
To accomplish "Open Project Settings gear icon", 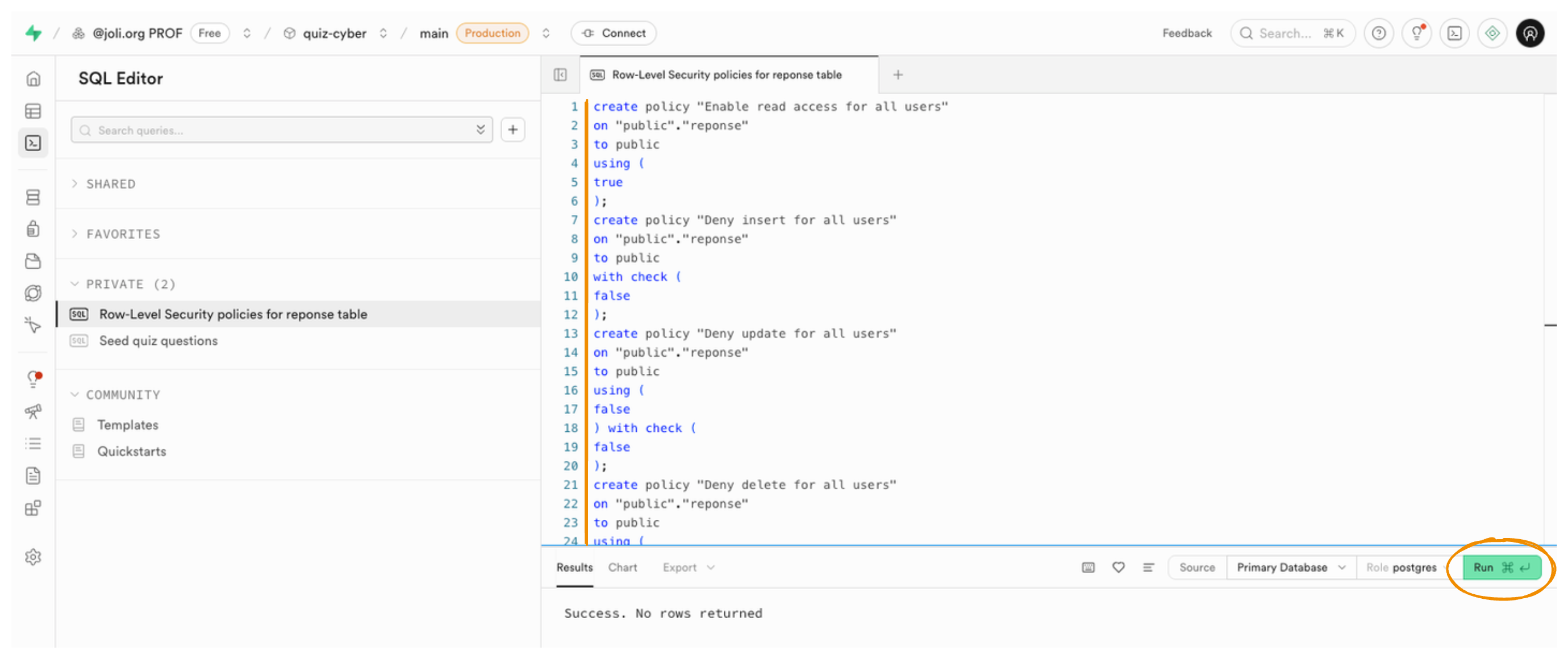I will pos(34,557).
